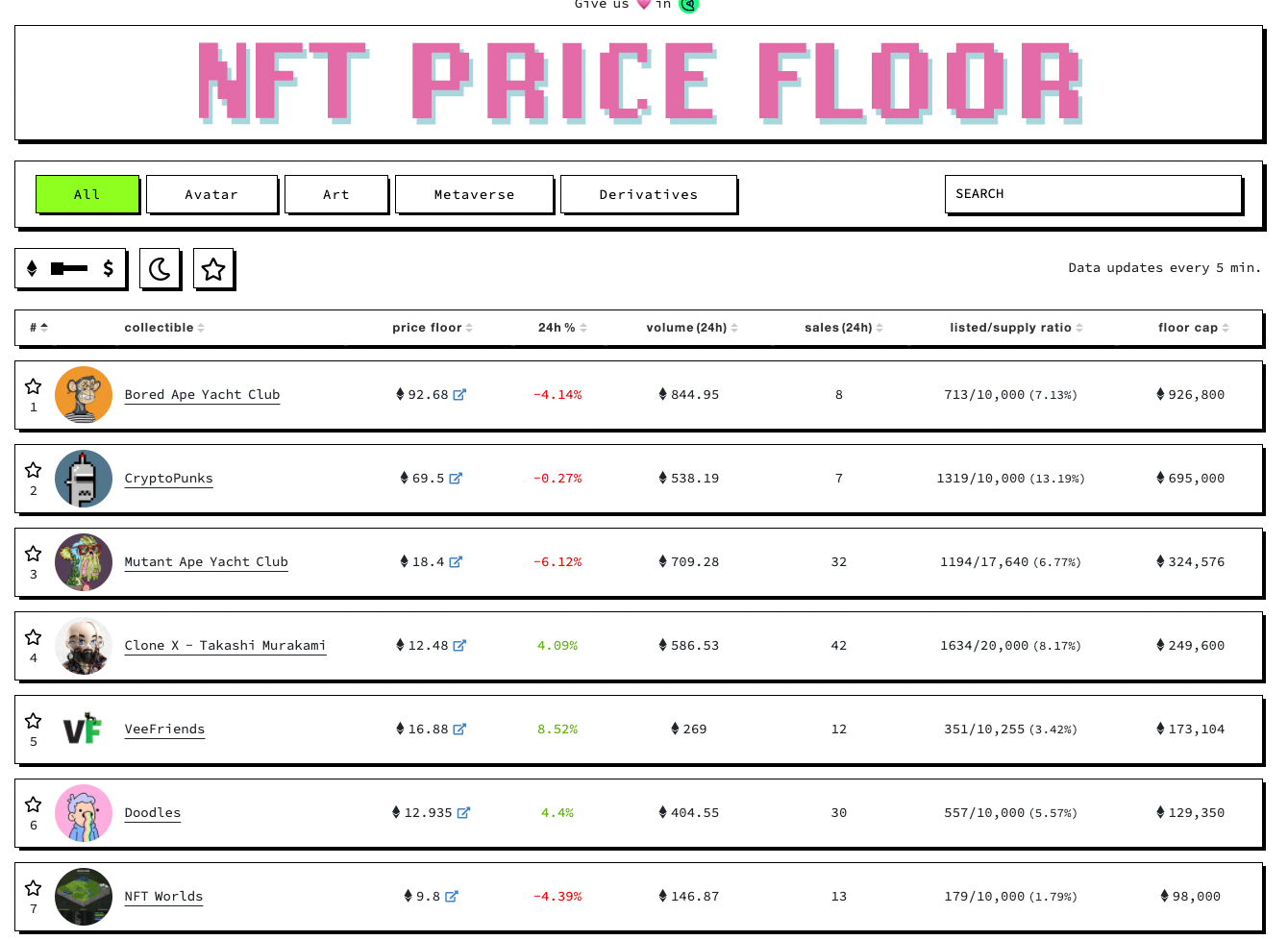Click the VeeFriends logo thumbnail

pyautogui.click(x=84, y=730)
